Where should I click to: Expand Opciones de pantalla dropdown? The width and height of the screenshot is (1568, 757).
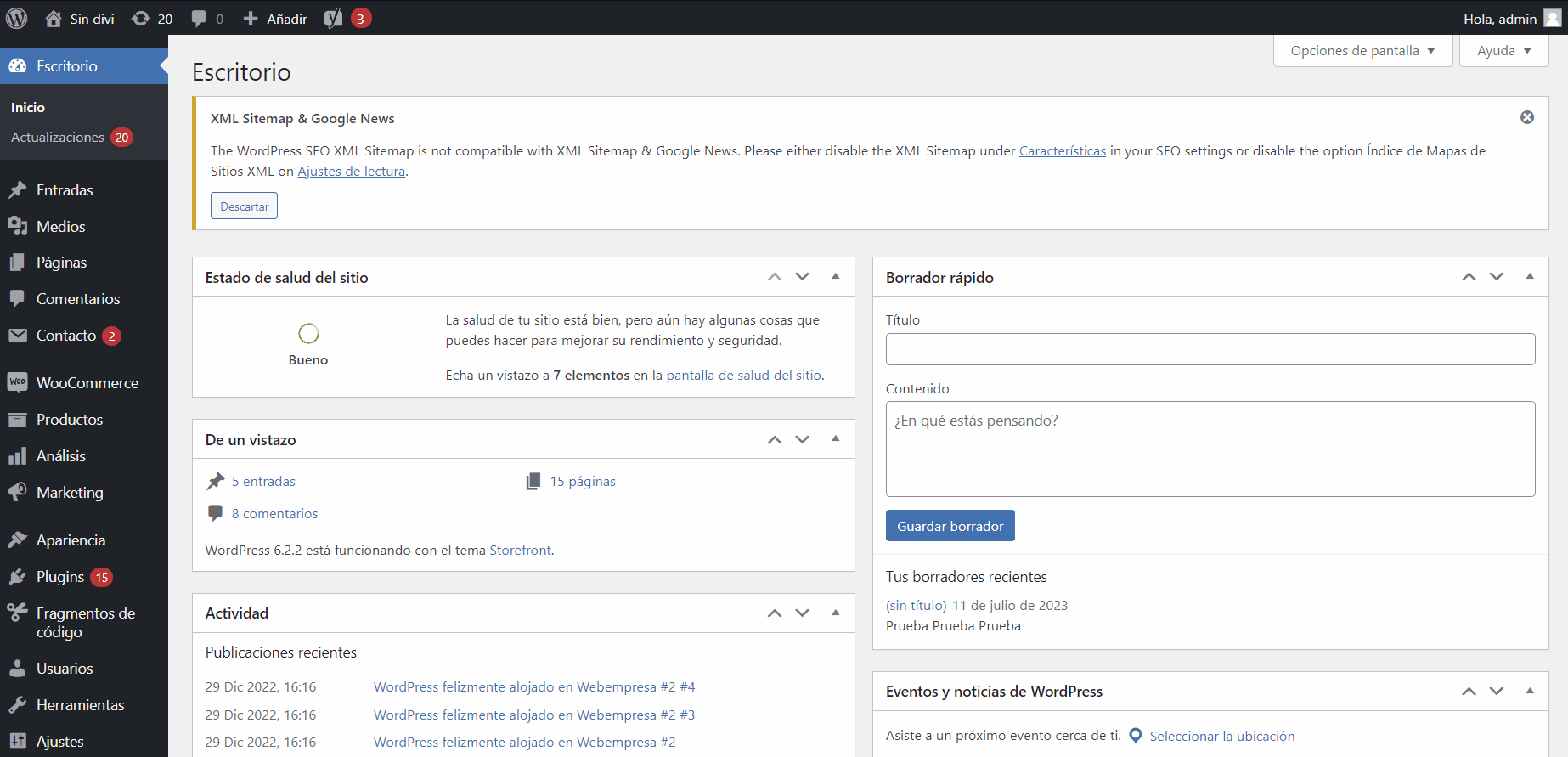[1362, 51]
